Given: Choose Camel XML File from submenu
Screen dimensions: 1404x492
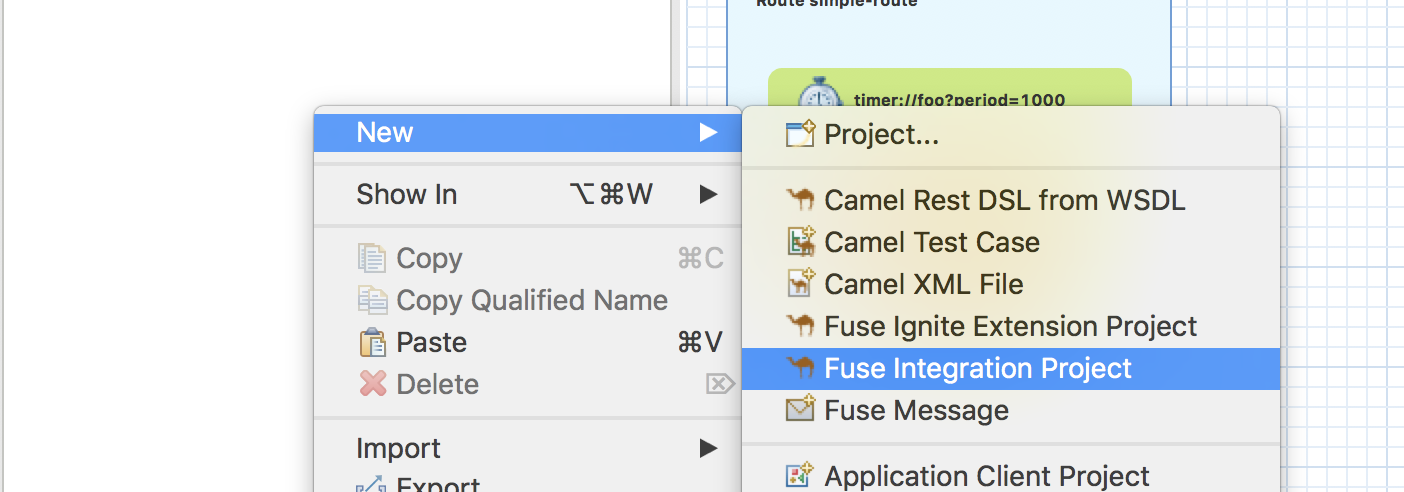Looking at the screenshot, I should 923,284.
